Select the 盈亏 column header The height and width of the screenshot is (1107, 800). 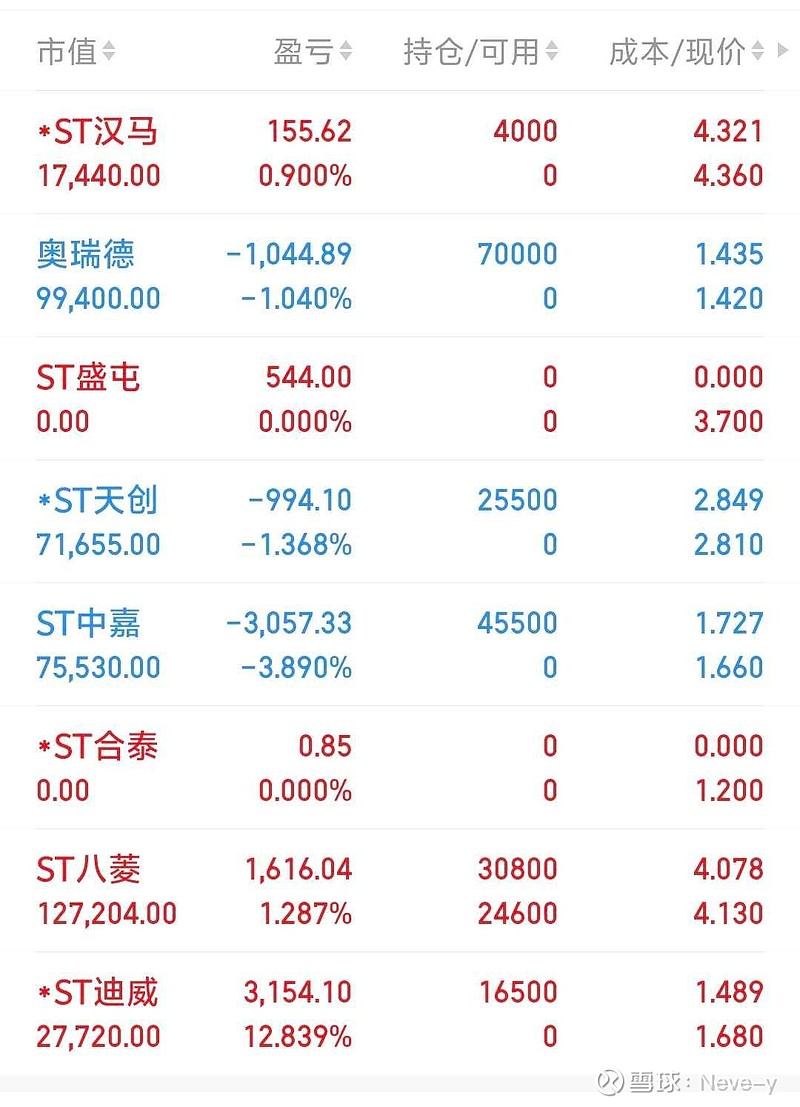point(304,51)
